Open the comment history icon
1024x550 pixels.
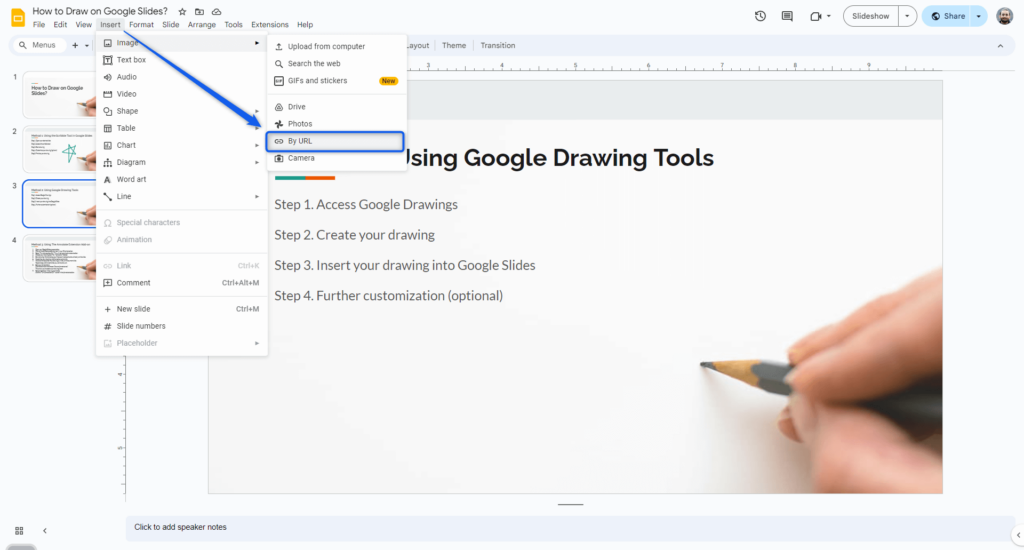(x=787, y=16)
